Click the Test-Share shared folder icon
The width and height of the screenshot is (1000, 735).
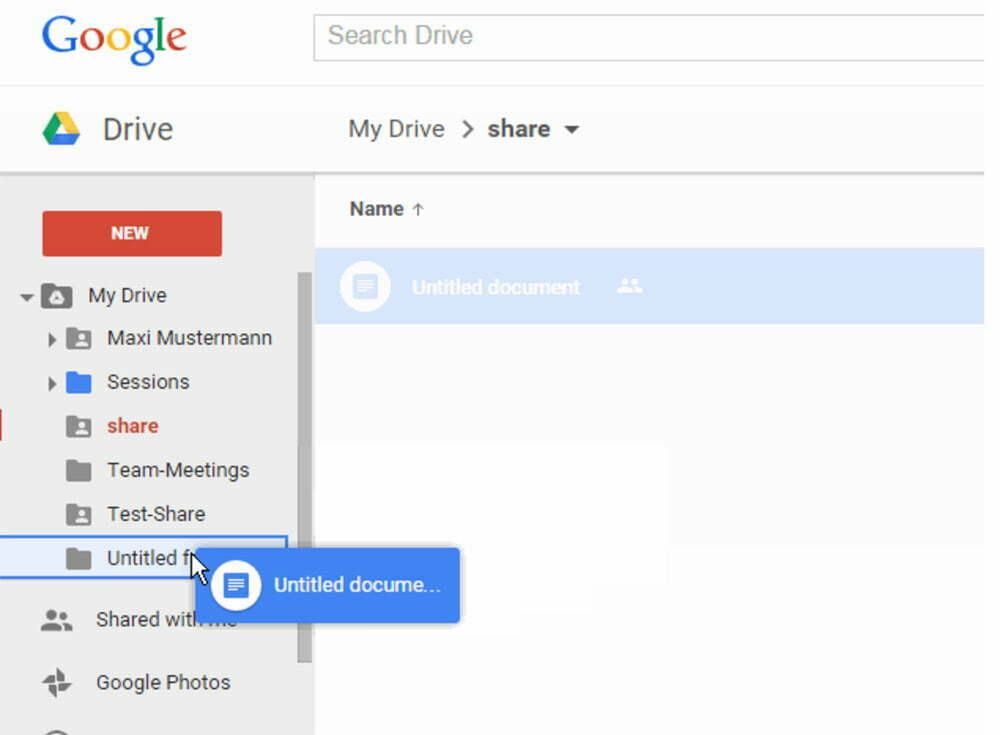[79, 514]
